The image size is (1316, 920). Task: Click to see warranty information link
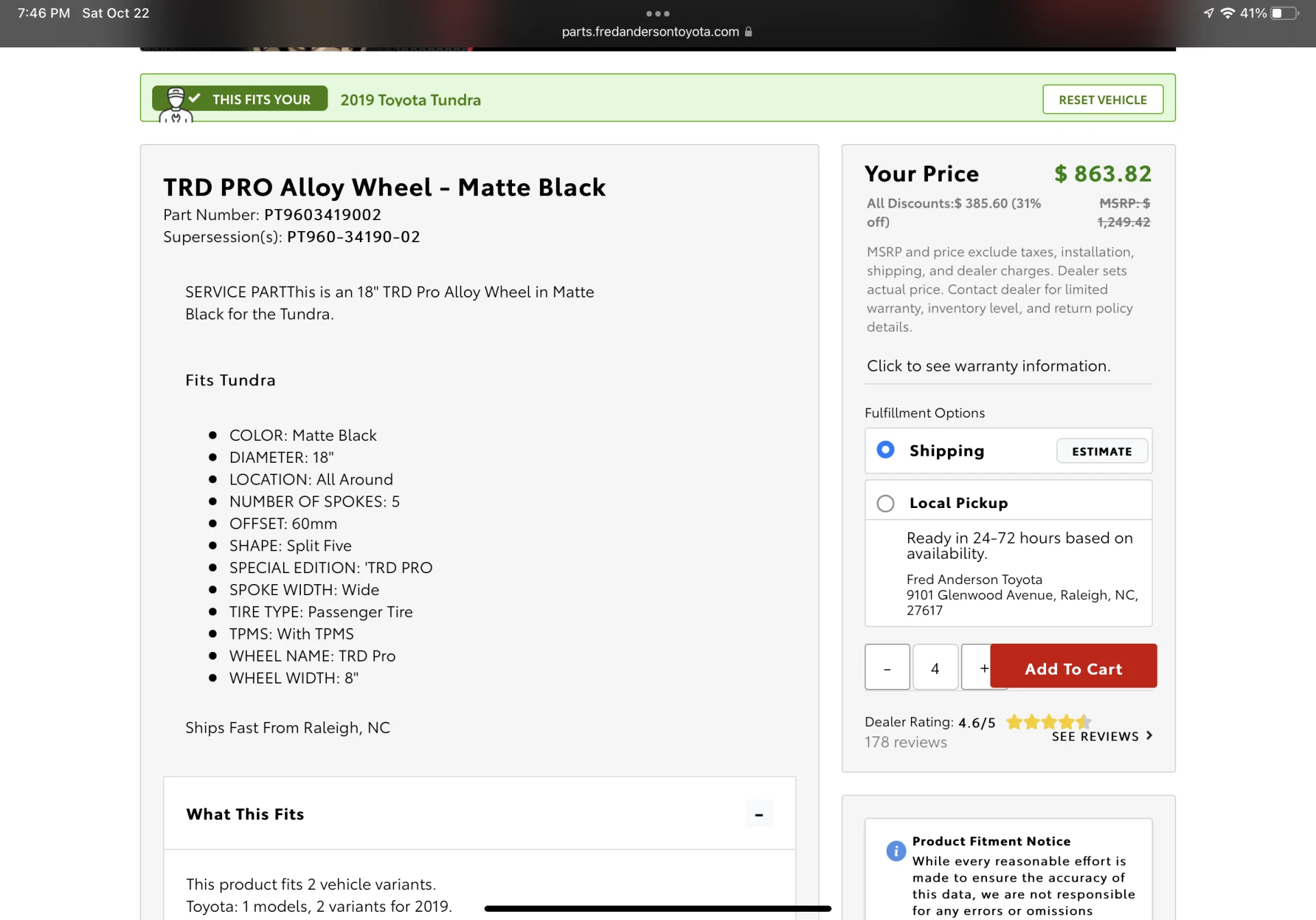coord(988,366)
